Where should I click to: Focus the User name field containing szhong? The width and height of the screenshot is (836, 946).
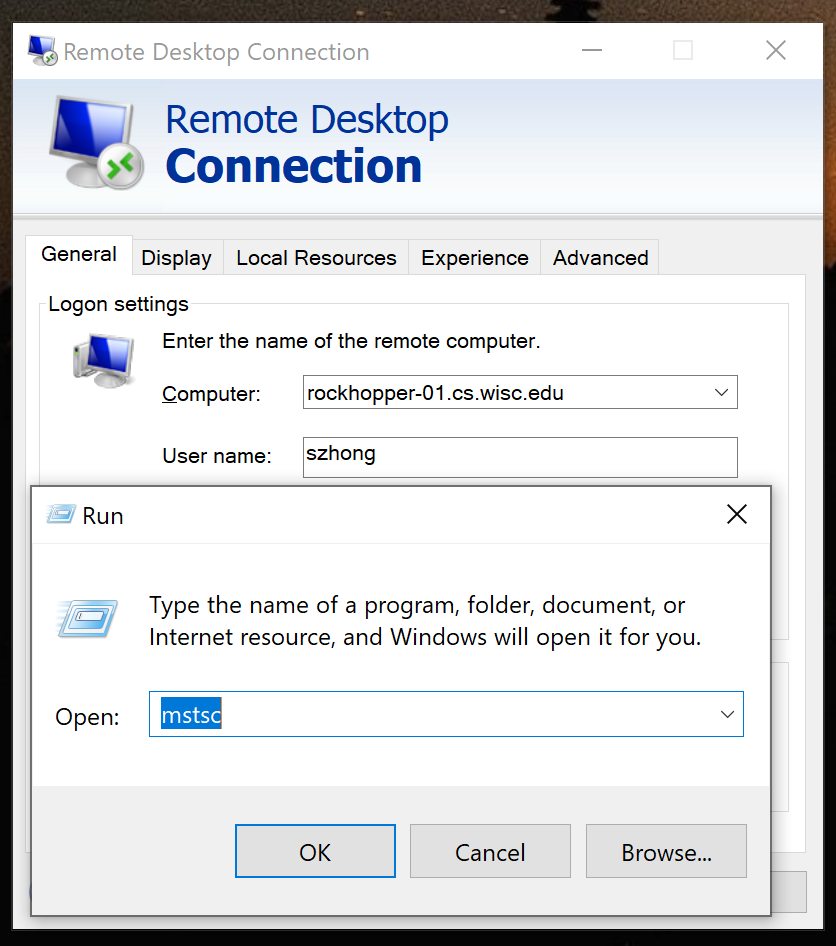(x=519, y=456)
